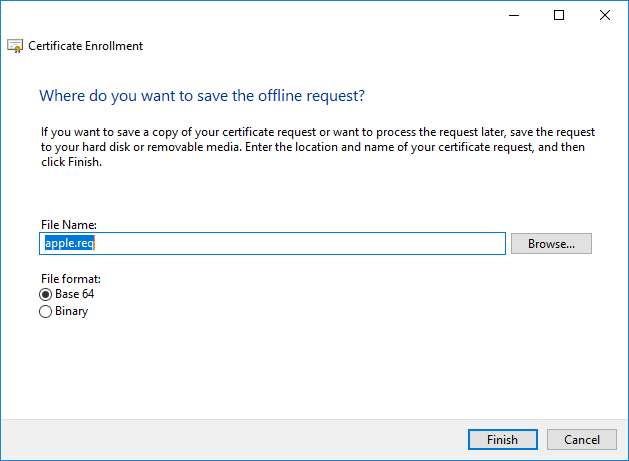This screenshot has height=461, width=629.
Task: Click the 'Where do you want to save' heading
Action: pos(202,96)
